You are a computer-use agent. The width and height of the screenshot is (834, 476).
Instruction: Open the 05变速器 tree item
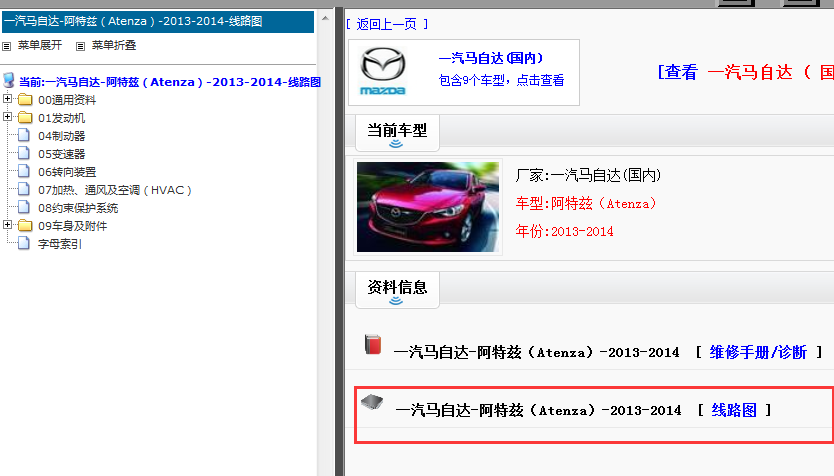click(62, 154)
